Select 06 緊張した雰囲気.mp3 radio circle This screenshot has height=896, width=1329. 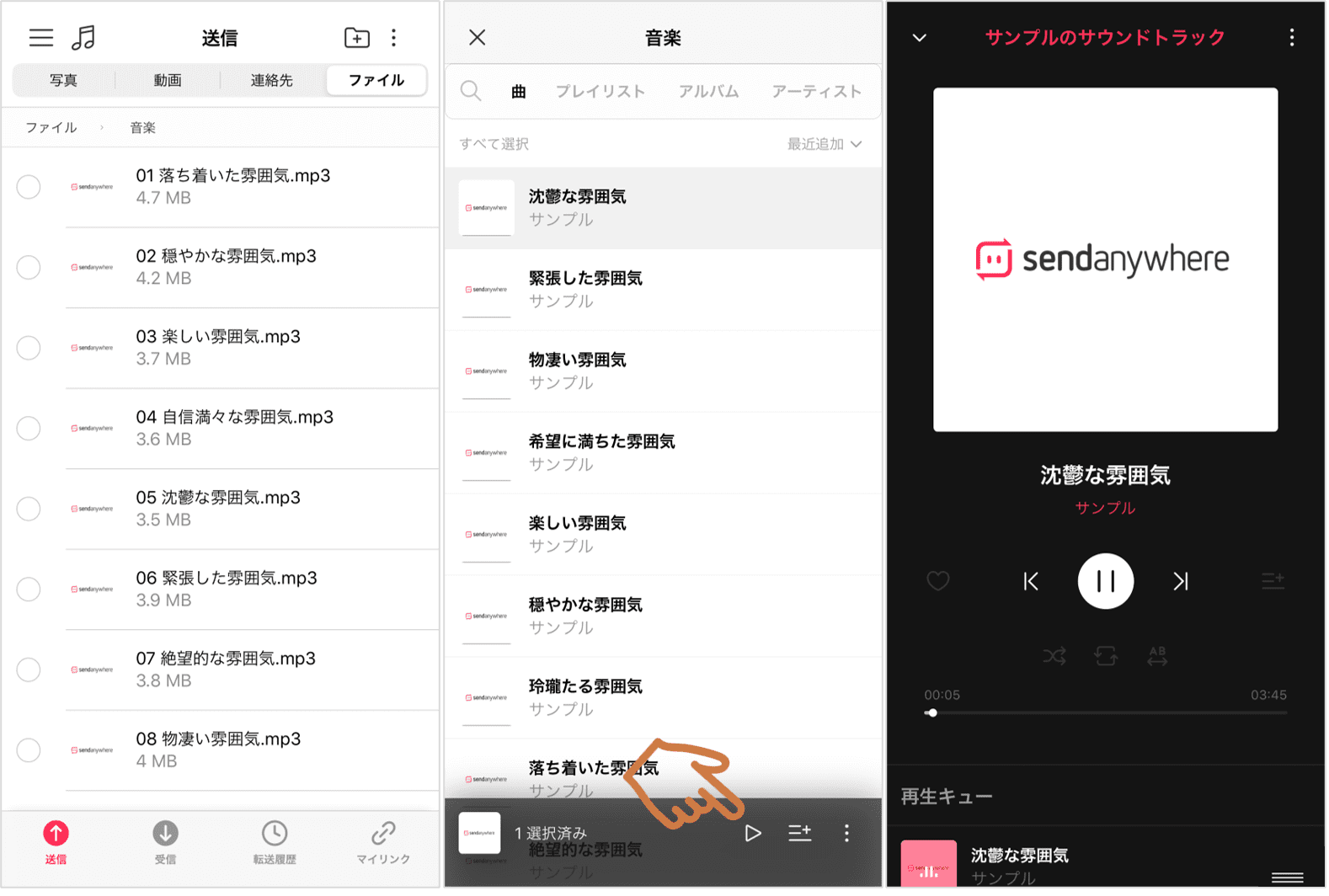29,590
